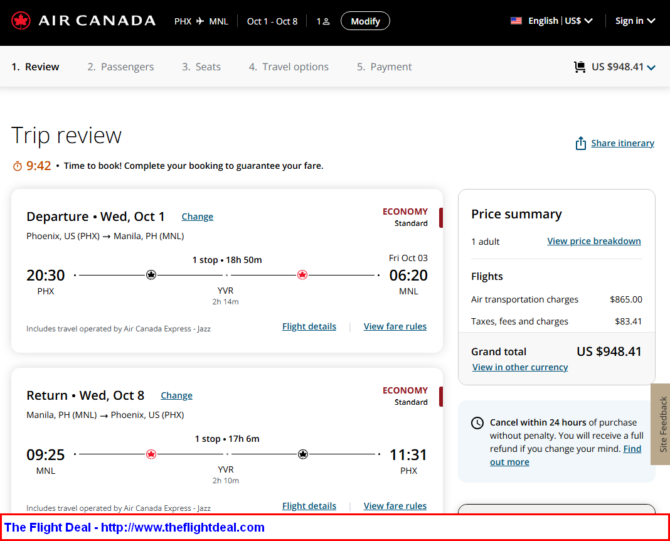Click the '2h 14m' YVR layover text
Viewport: 670px width, 541px height.
pyautogui.click(x=226, y=302)
